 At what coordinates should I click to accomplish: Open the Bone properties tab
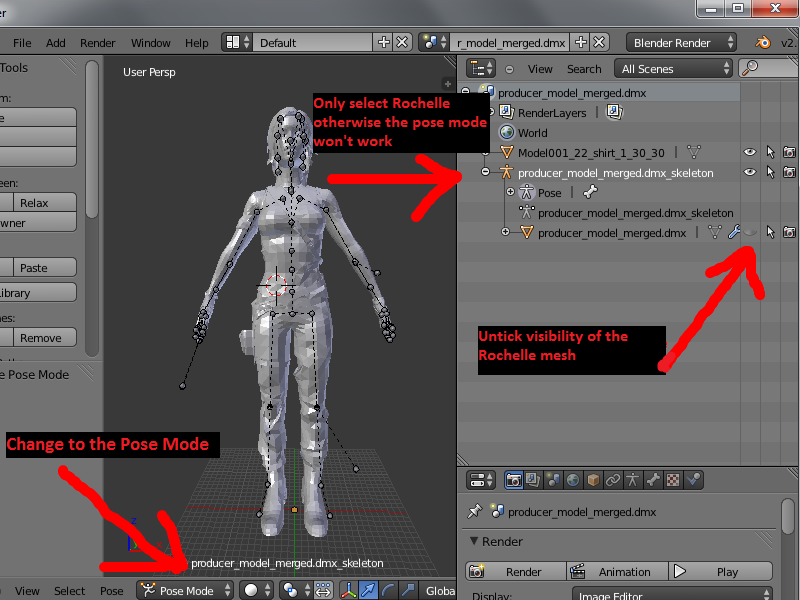(653, 480)
